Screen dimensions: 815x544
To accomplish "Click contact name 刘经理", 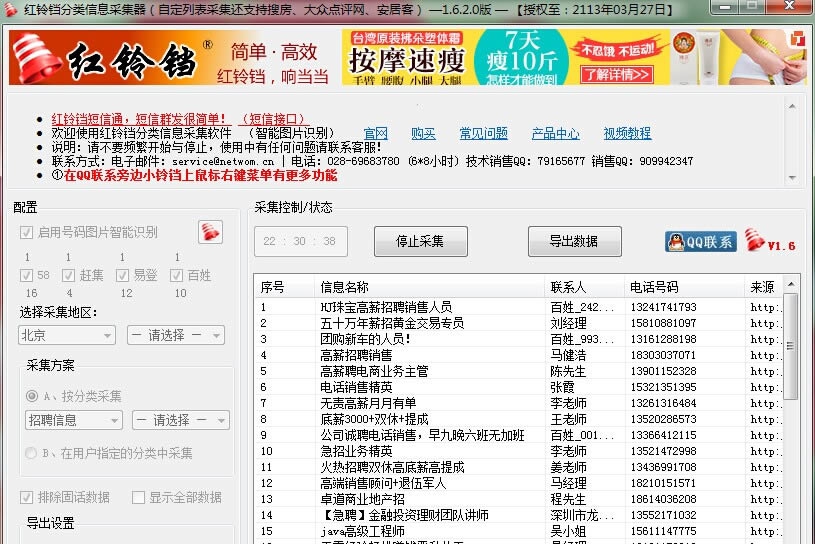I will (569, 323).
